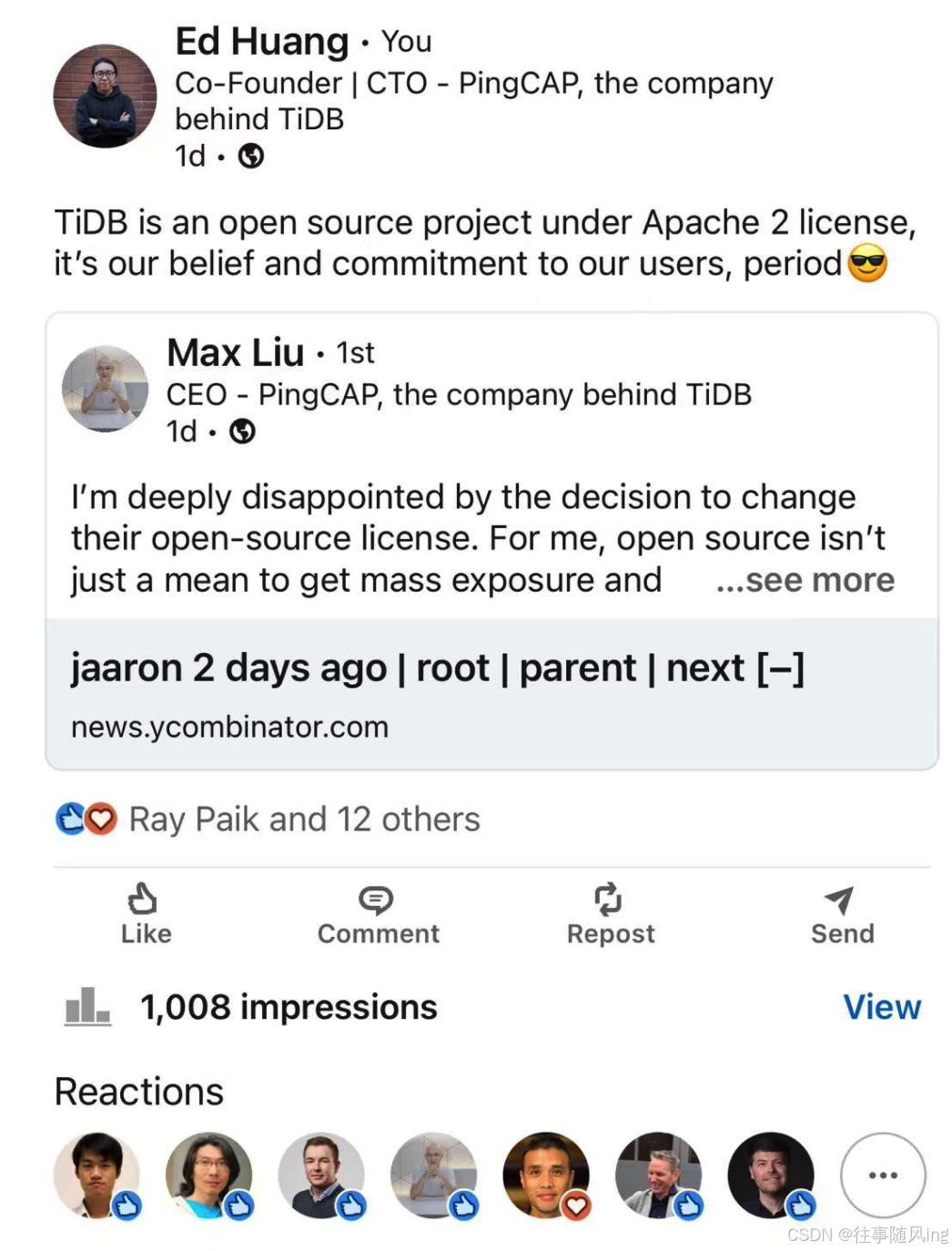Show more reactions via the ellipsis circle
Screen dimensions: 952x1251
(883, 1175)
